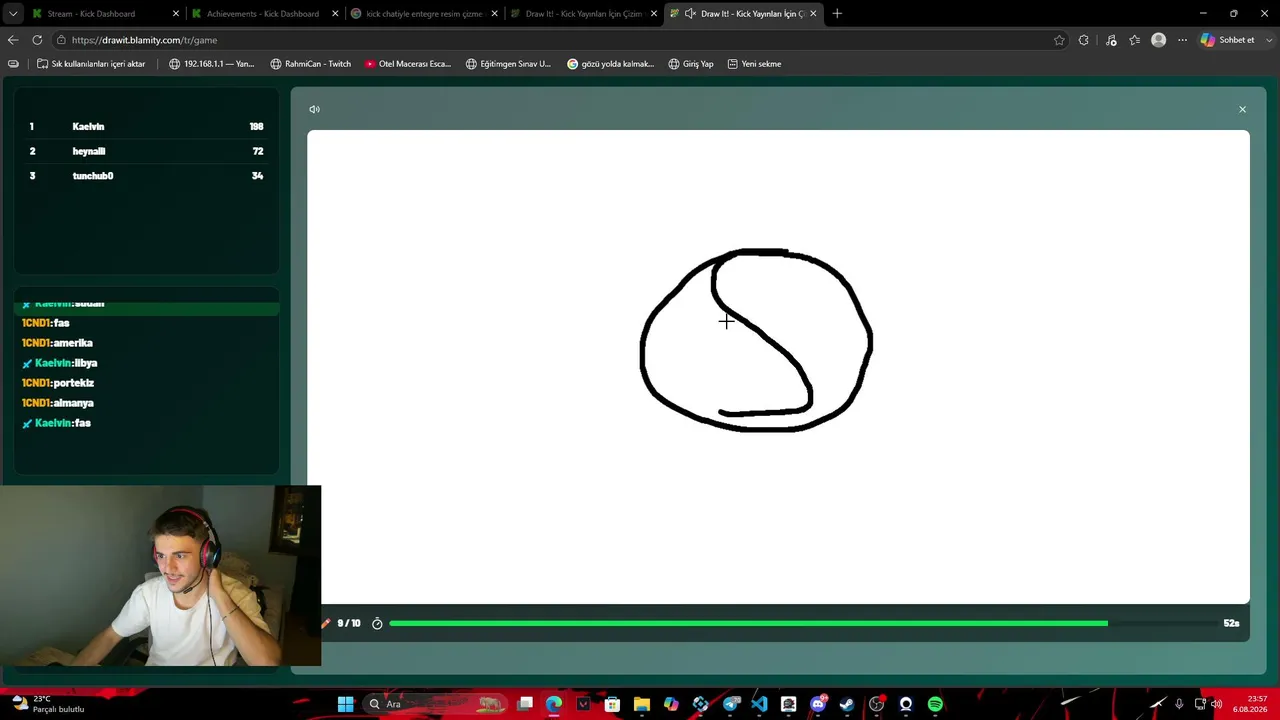Open 'Sık kullanılanları içeri aktar' bookmark
Image resolution: width=1280 pixels, height=720 pixels.
click(x=91, y=64)
